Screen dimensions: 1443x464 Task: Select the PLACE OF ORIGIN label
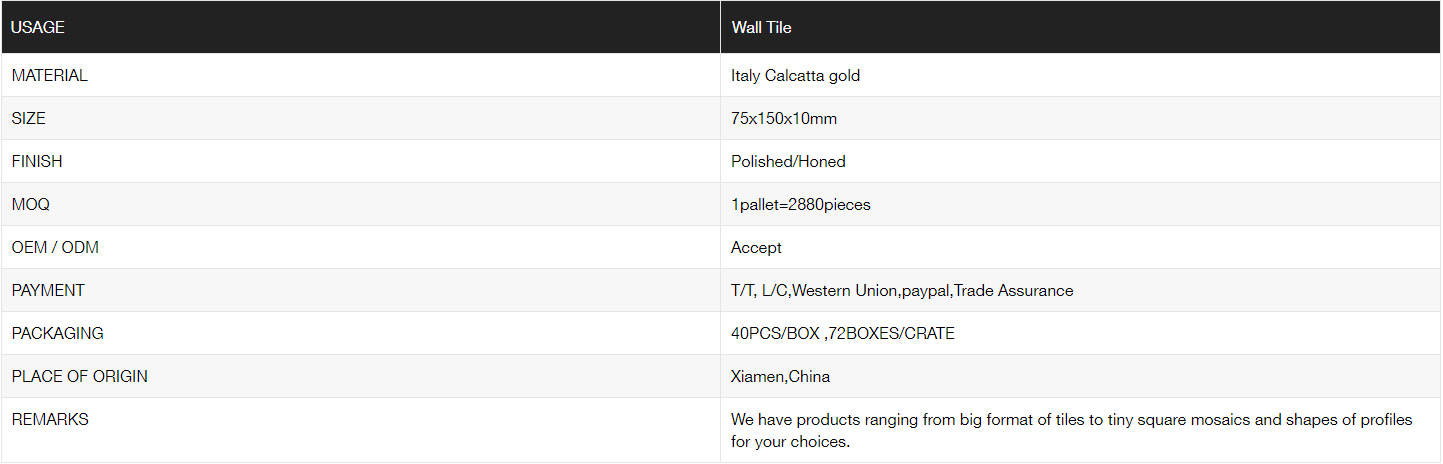[80, 376]
